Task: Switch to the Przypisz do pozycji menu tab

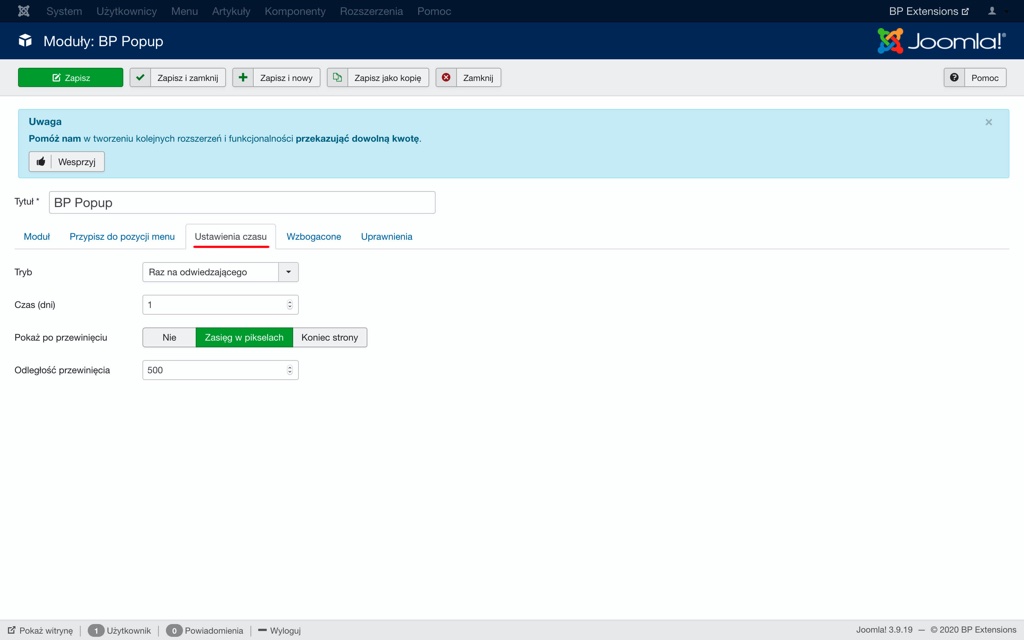Action: pos(122,237)
